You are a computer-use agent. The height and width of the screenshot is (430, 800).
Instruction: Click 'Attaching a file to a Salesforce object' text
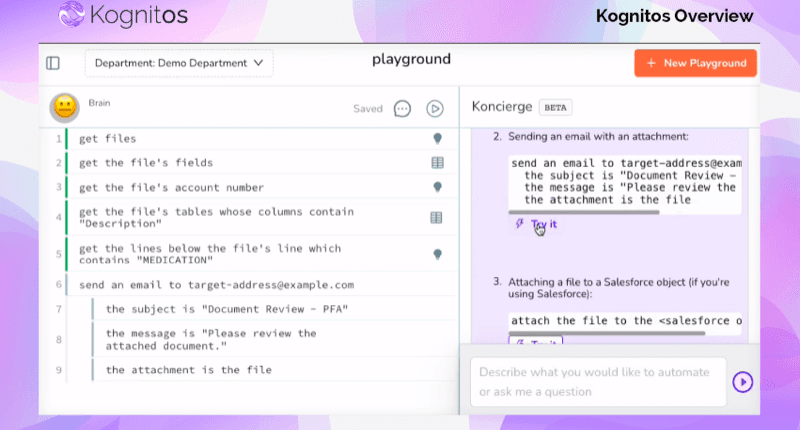(x=618, y=288)
